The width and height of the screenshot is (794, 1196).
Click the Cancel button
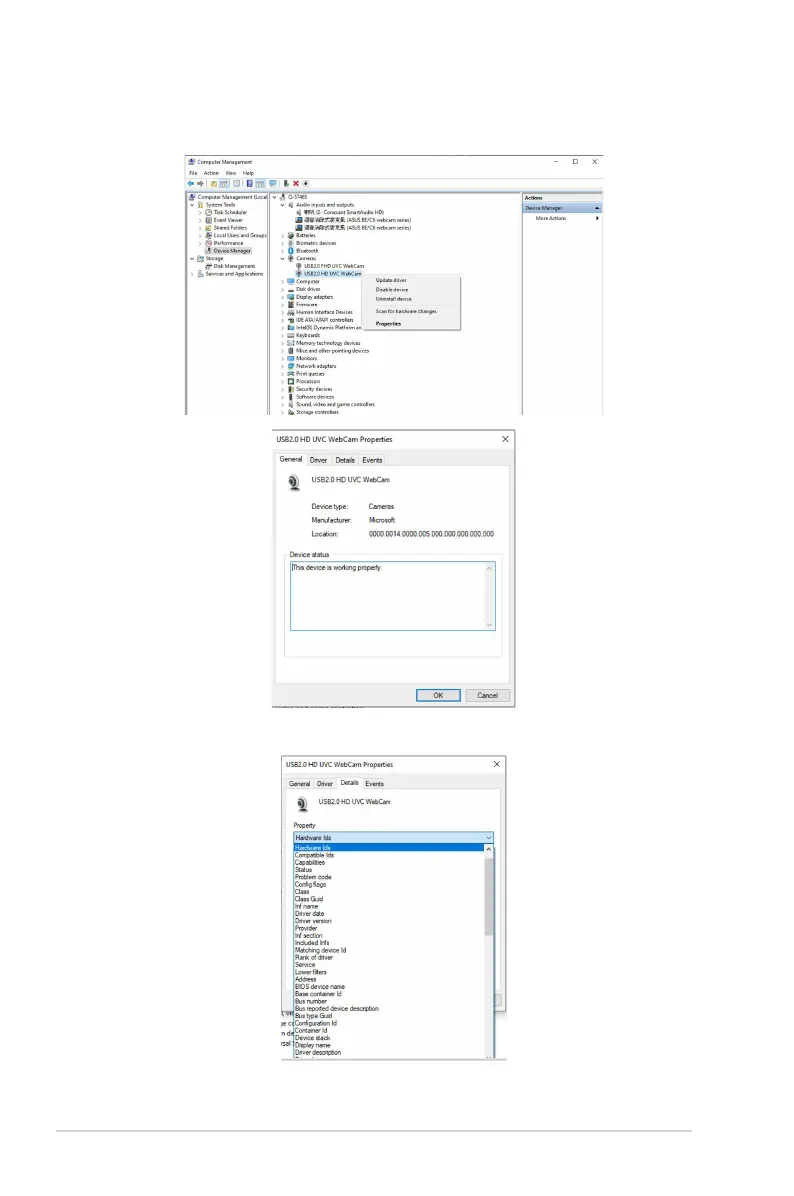click(x=487, y=696)
